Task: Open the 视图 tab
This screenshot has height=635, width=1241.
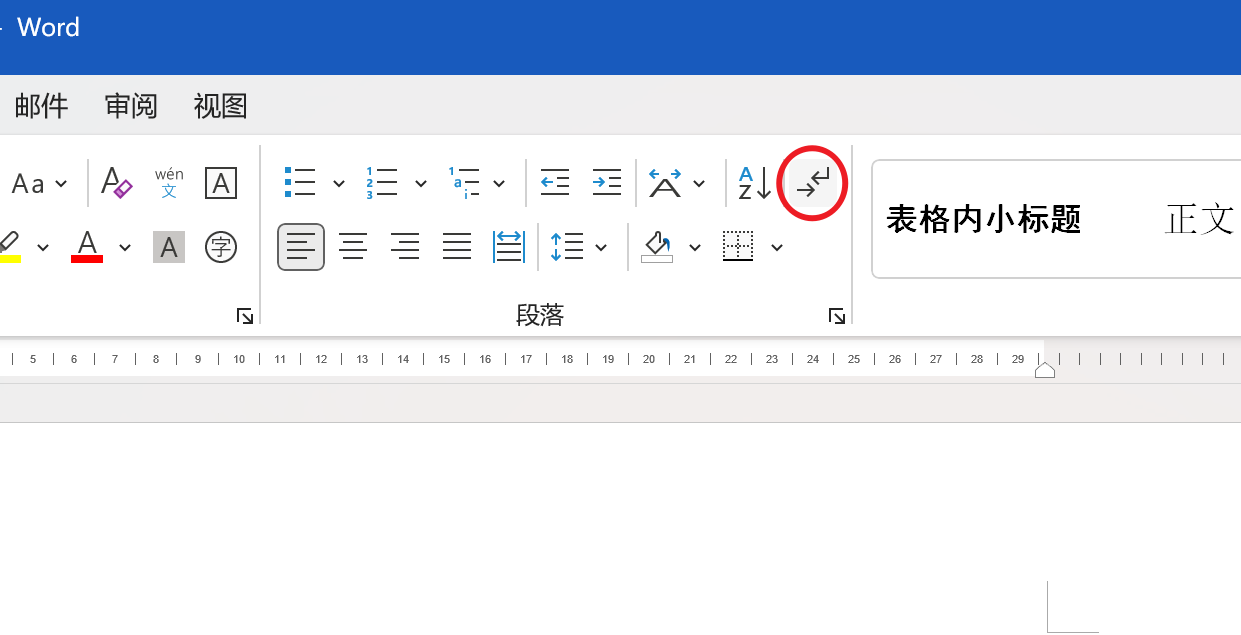Action: click(x=220, y=106)
